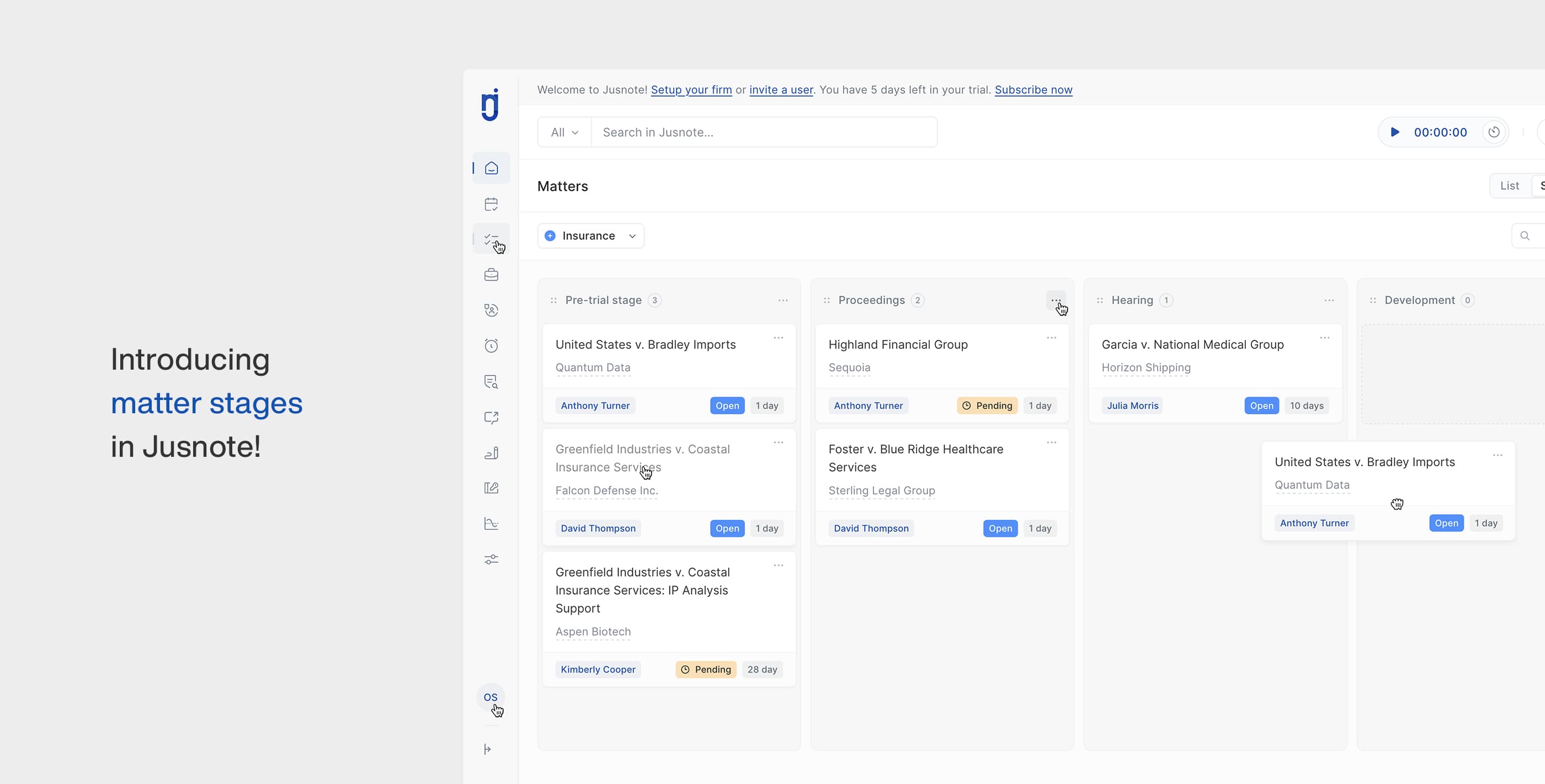This screenshot has height=784, width=1545.
Task: Open the briefcase icon in the sidebar
Action: [491, 275]
